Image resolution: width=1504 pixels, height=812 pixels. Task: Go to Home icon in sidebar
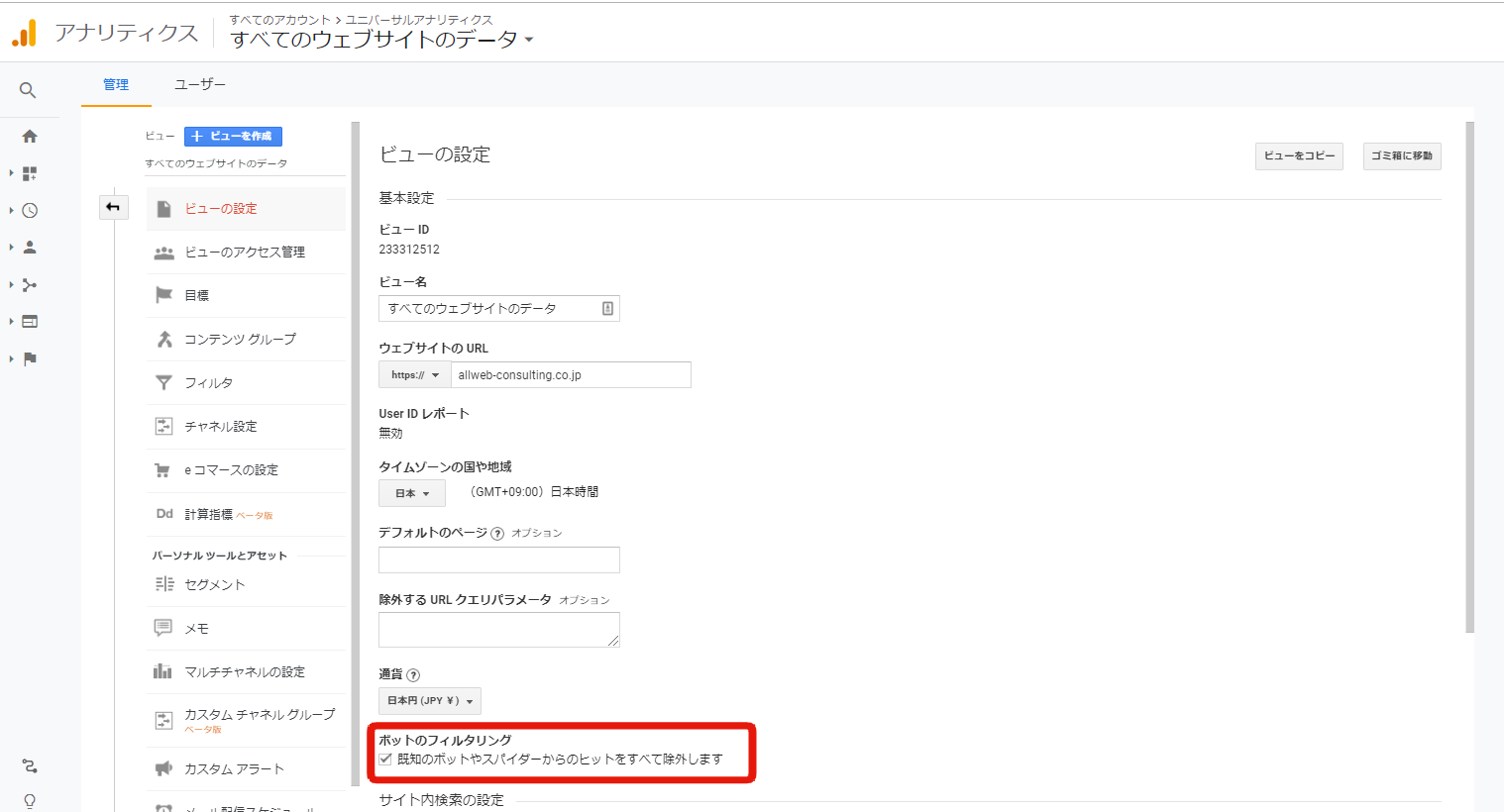(30, 137)
